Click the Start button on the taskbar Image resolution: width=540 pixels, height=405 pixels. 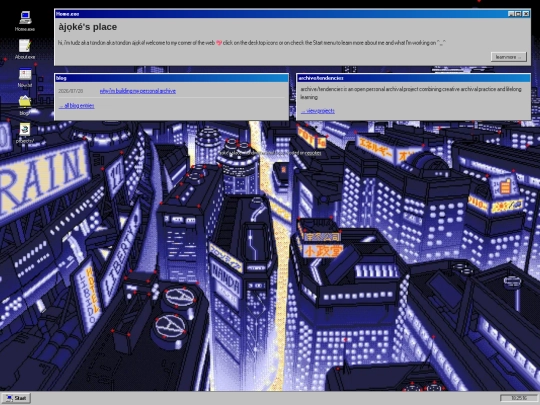coord(16,398)
